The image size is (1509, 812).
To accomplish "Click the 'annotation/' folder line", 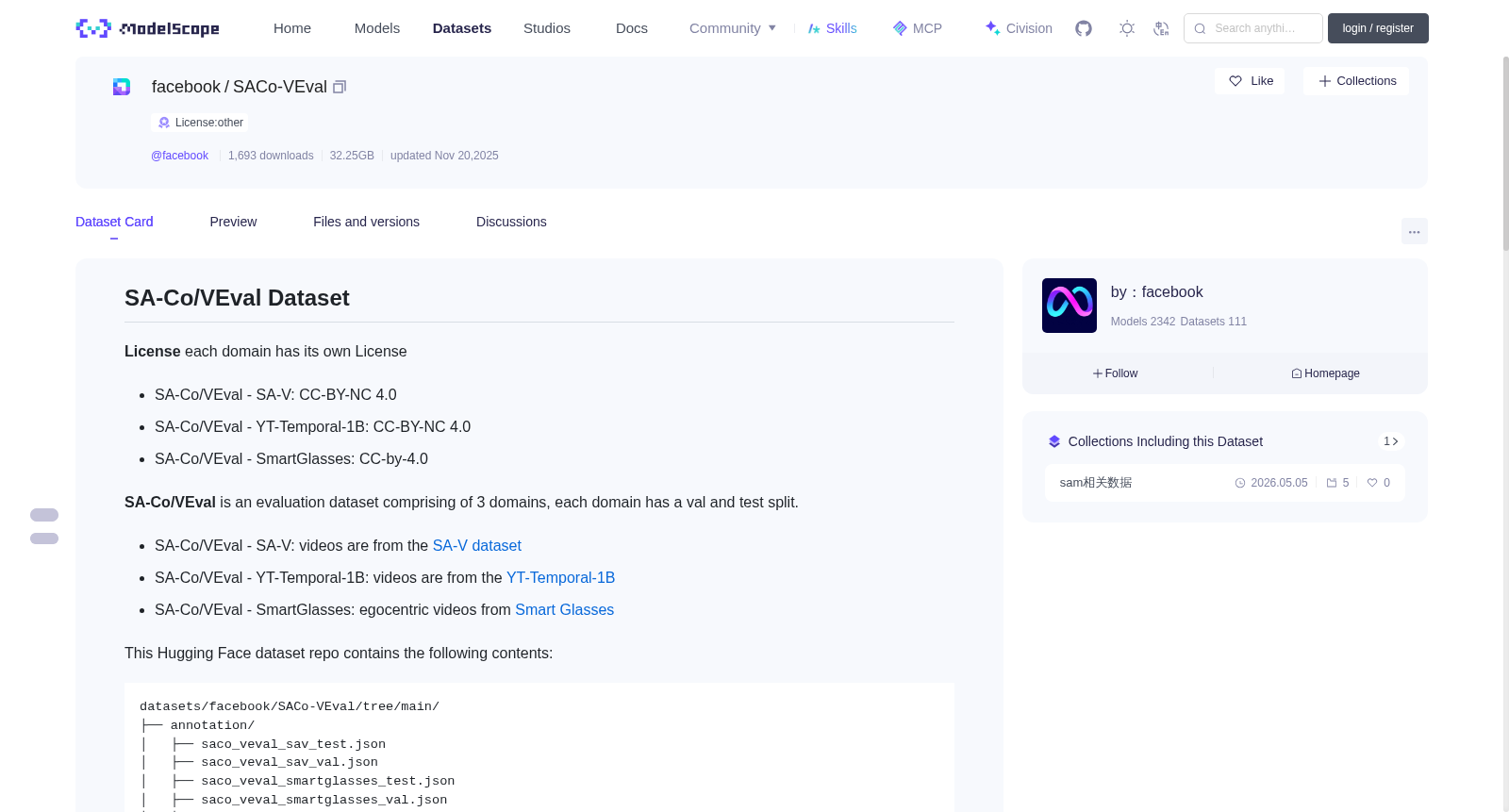I will pos(212,725).
